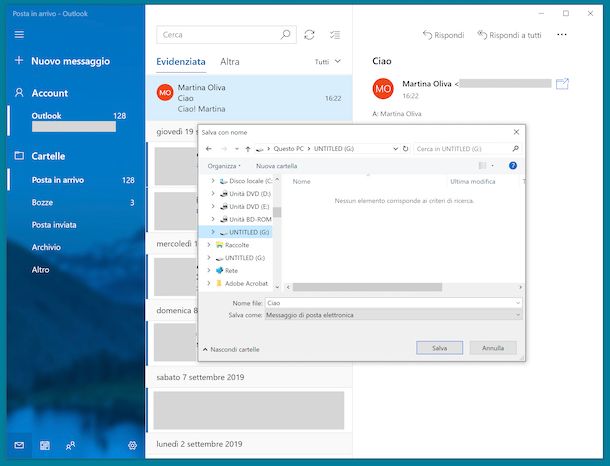The width and height of the screenshot is (610, 466).
Task: Open Organizza menu in save dialog
Action: pyautogui.click(x=224, y=166)
